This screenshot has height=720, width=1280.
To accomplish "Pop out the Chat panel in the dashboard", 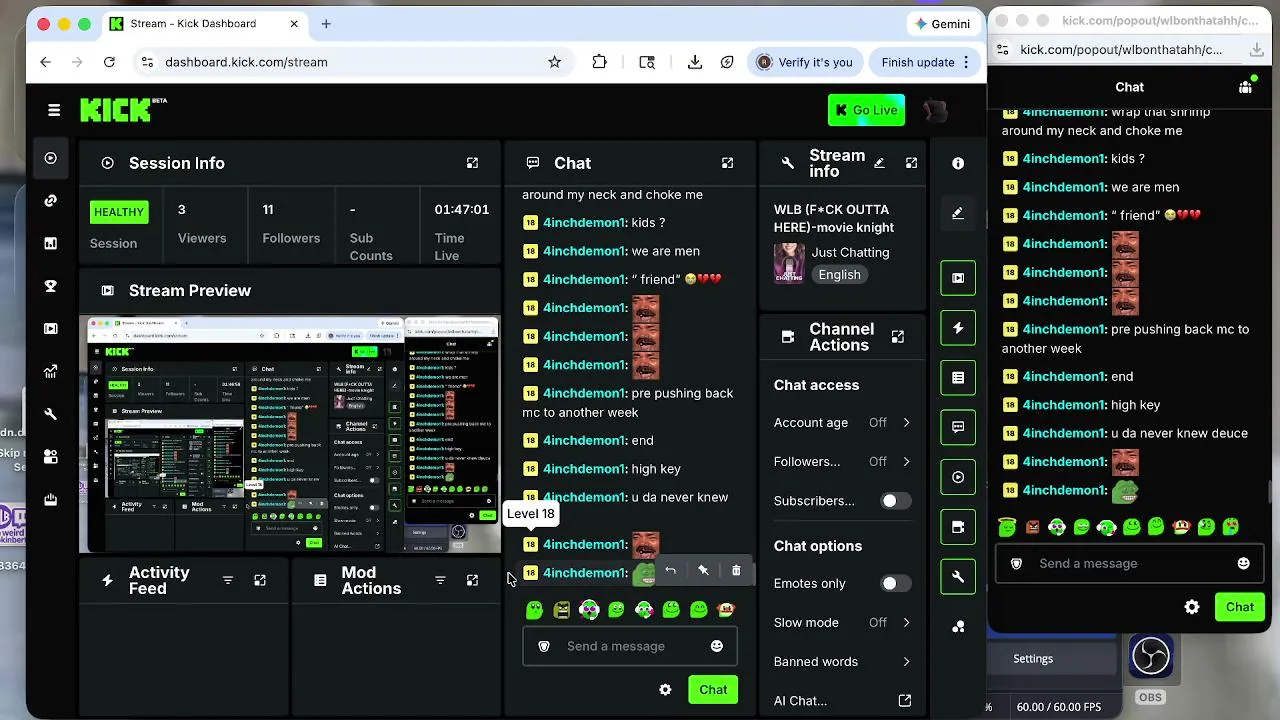I will tap(727, 163).
